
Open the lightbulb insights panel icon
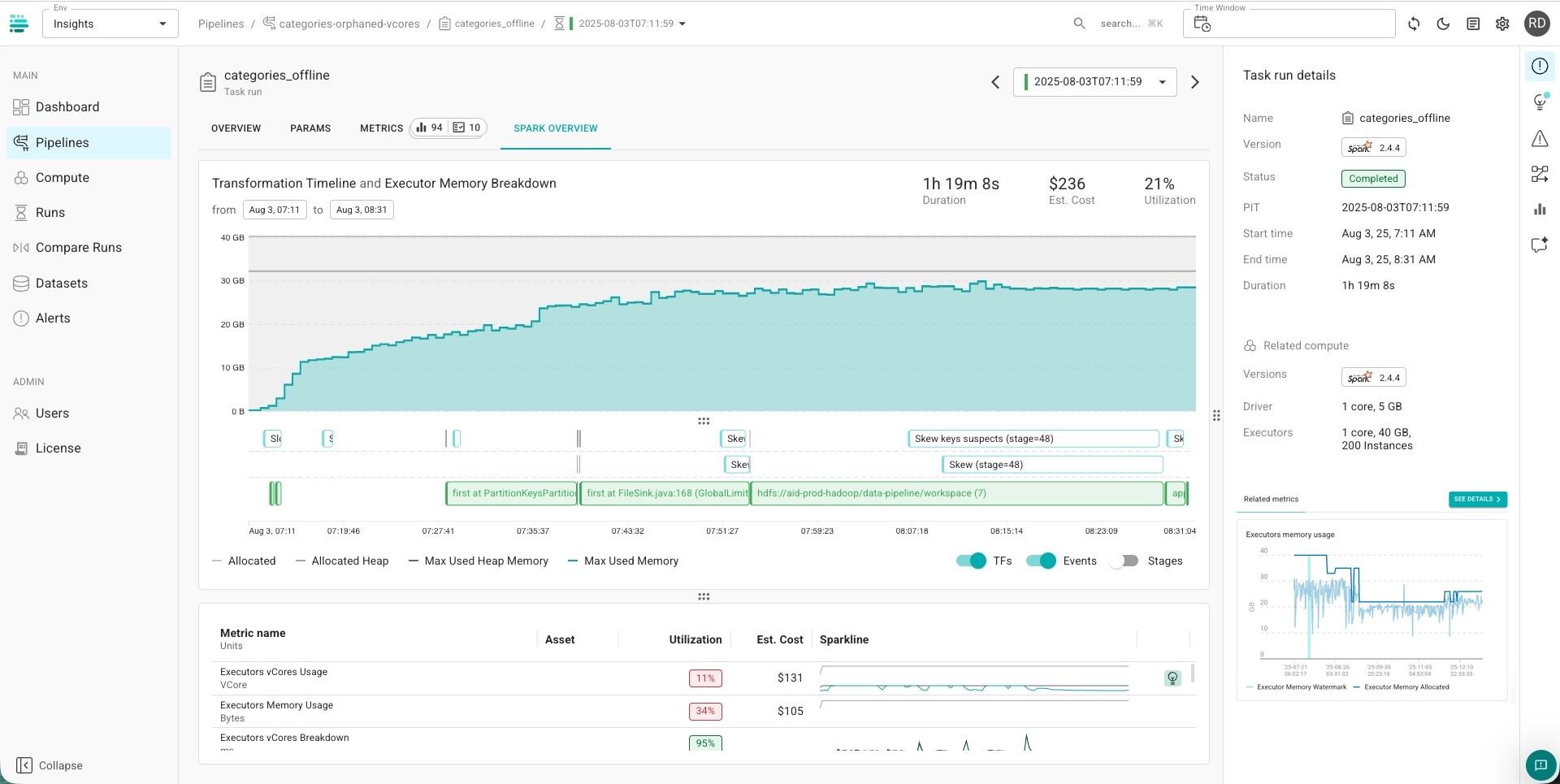tap(1540, 102)
